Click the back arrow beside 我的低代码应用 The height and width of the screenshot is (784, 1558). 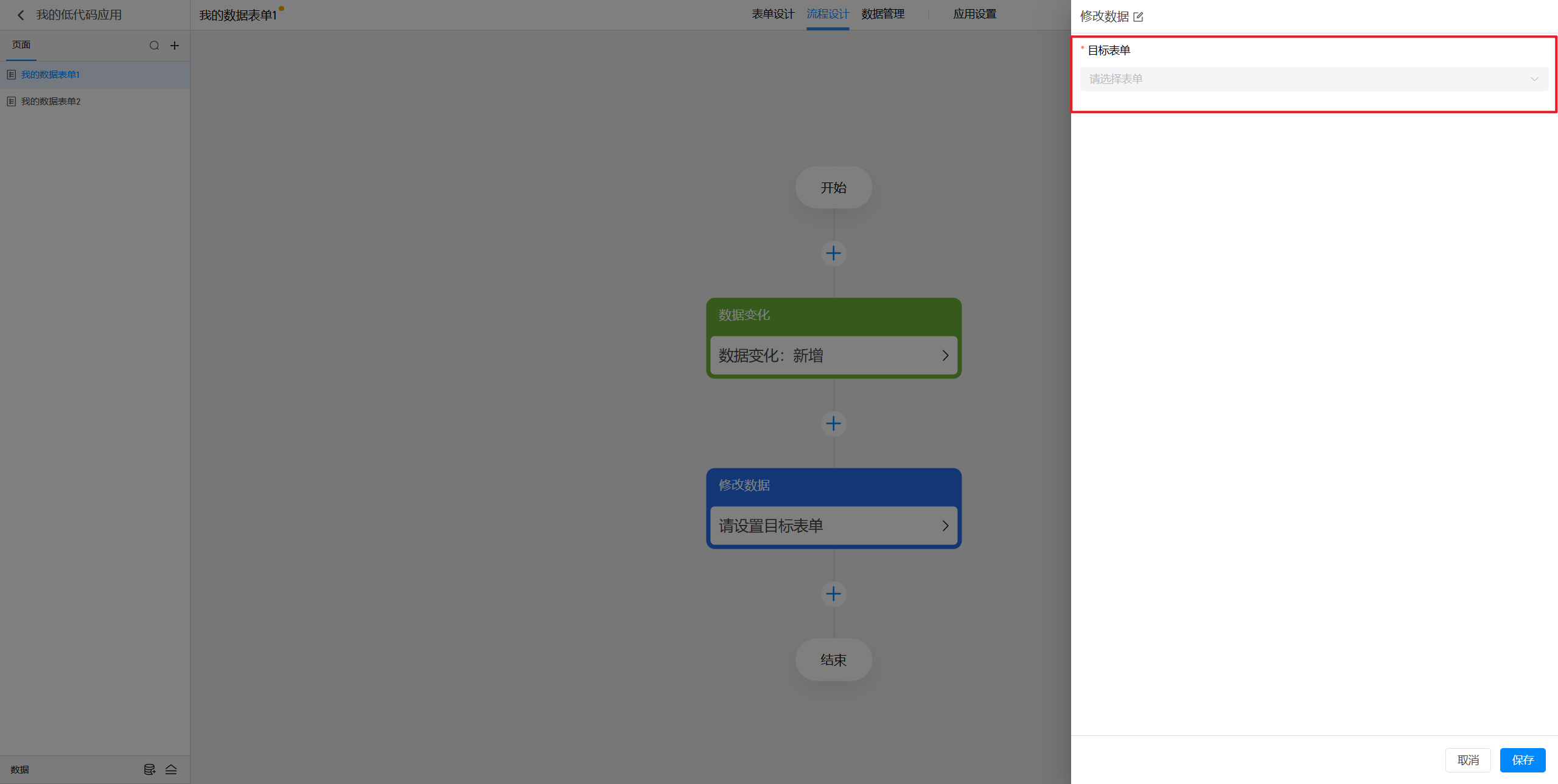pos(21,15)
